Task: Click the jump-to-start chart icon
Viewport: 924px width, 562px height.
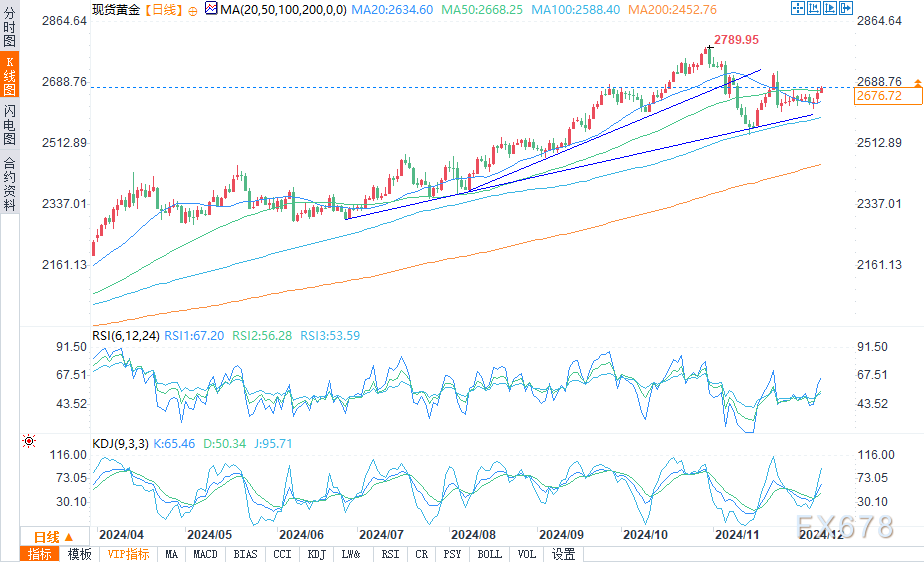Action: click(x=814, y=8)
